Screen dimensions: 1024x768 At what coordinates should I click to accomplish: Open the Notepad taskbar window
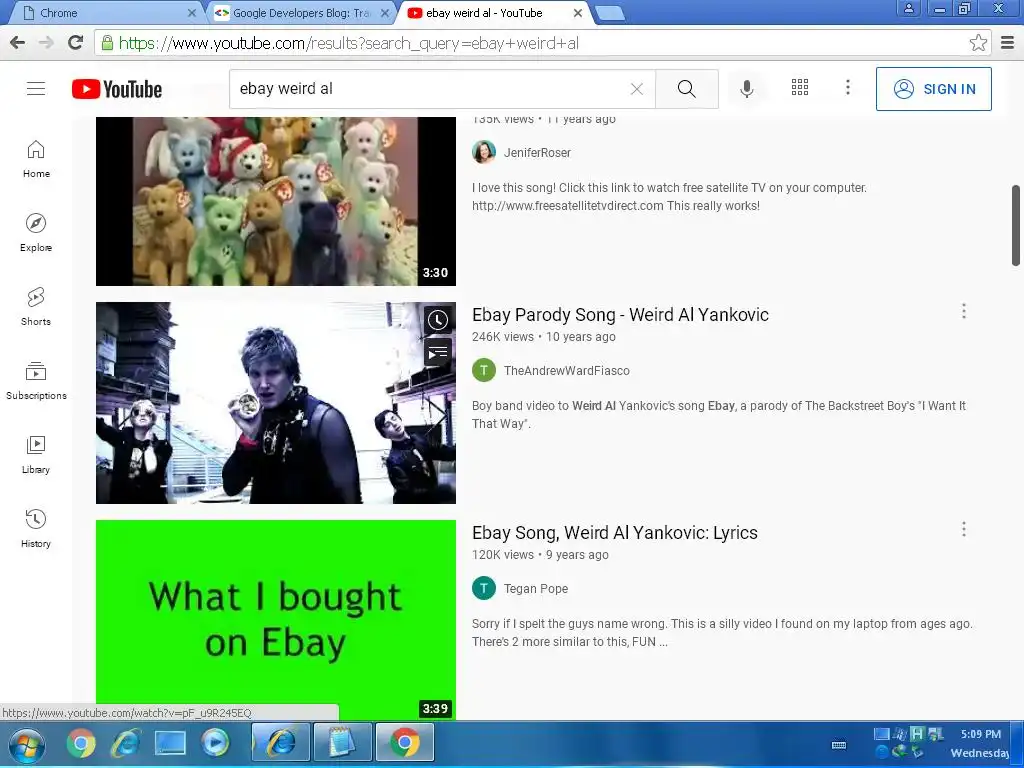tap(343, 743)
